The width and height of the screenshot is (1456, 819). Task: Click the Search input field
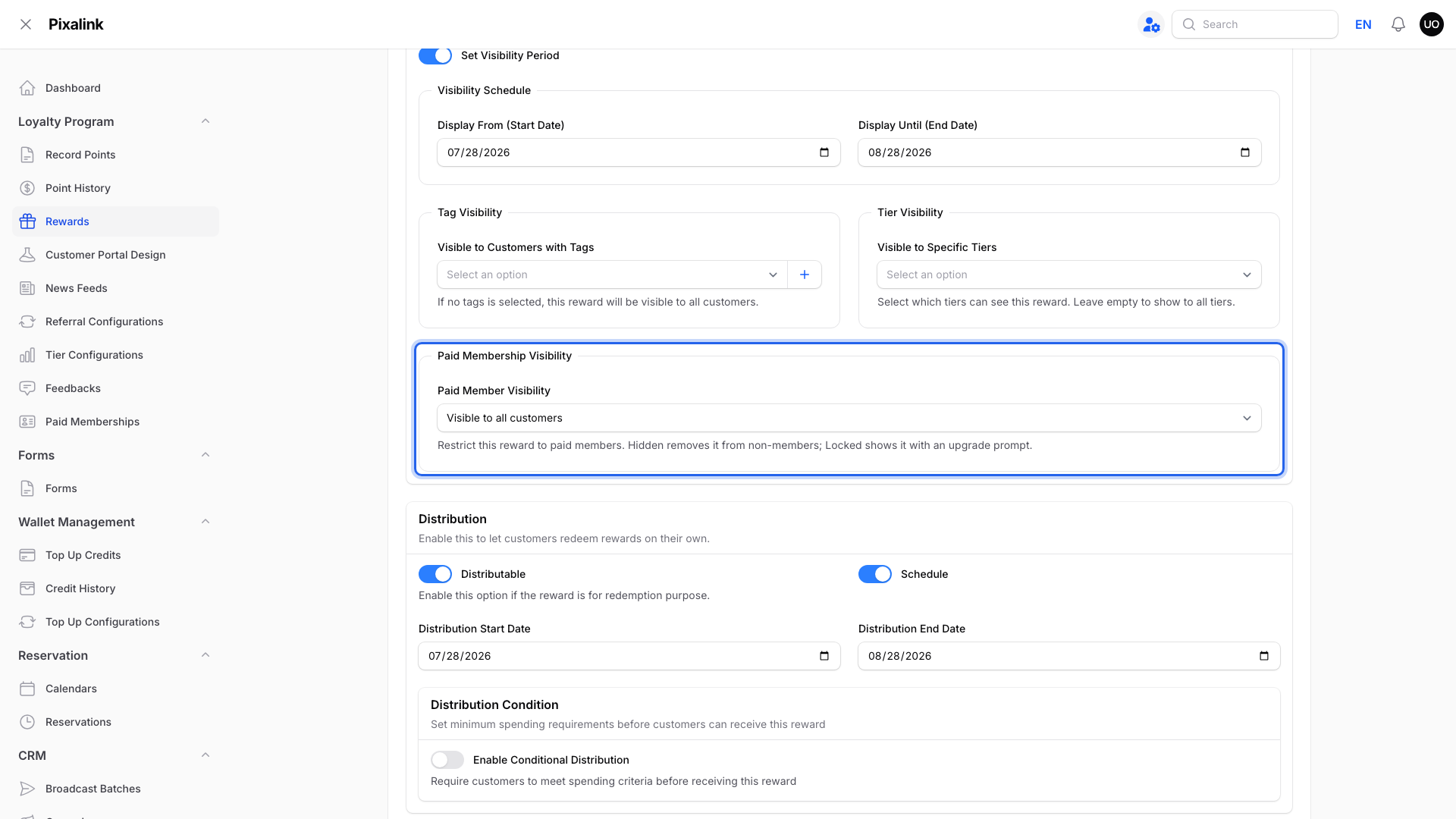tap(1255, 24)
